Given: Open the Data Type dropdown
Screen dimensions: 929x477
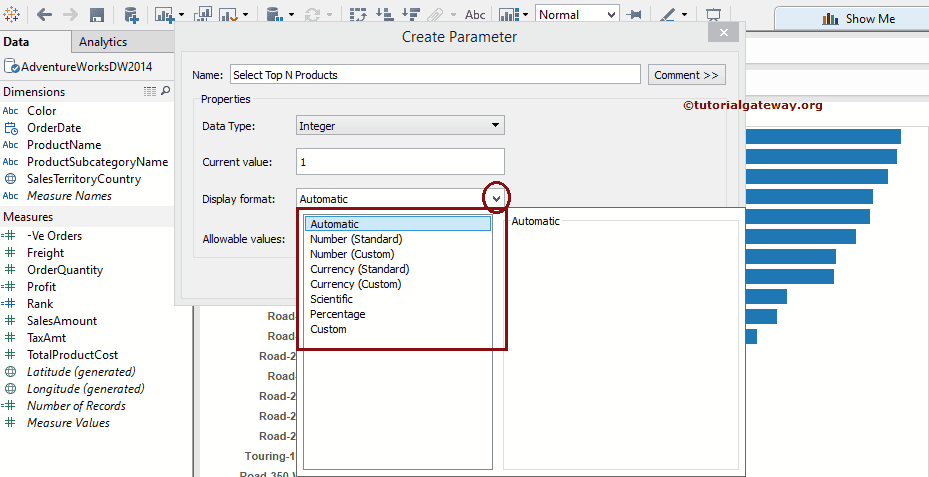Looking at the screenshot, I should pyautogui.click(x=400, y=126).
